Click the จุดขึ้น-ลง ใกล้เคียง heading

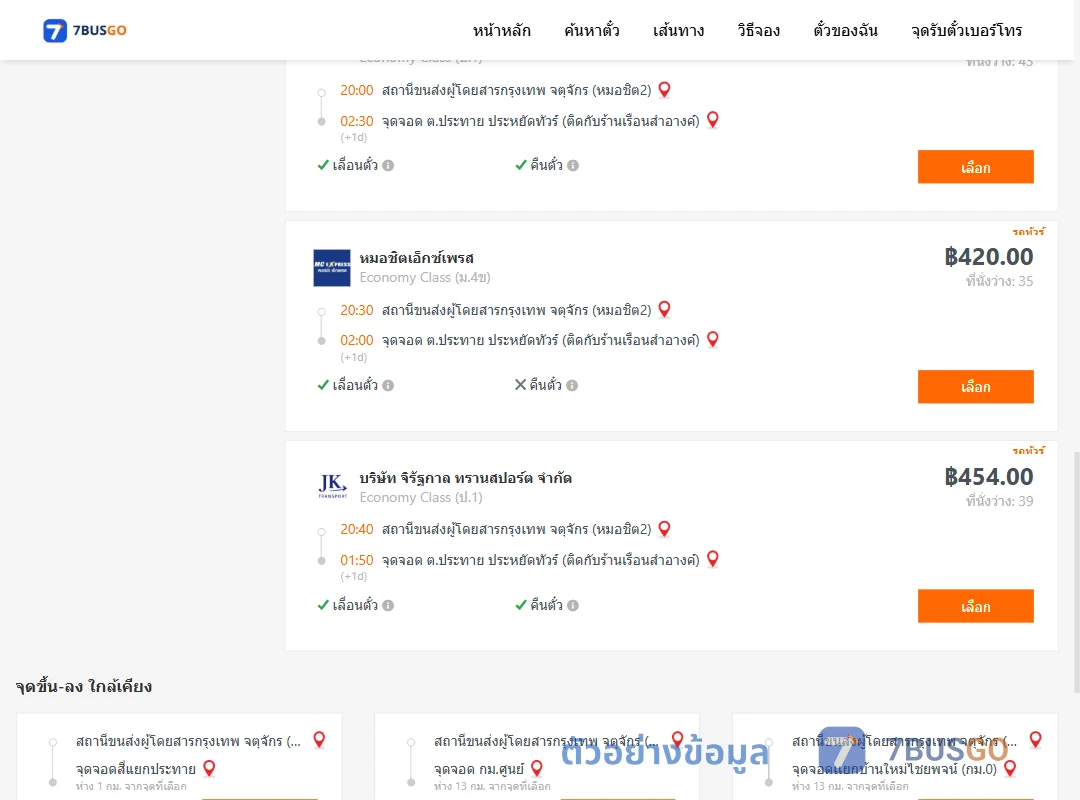tap(84, 686)
